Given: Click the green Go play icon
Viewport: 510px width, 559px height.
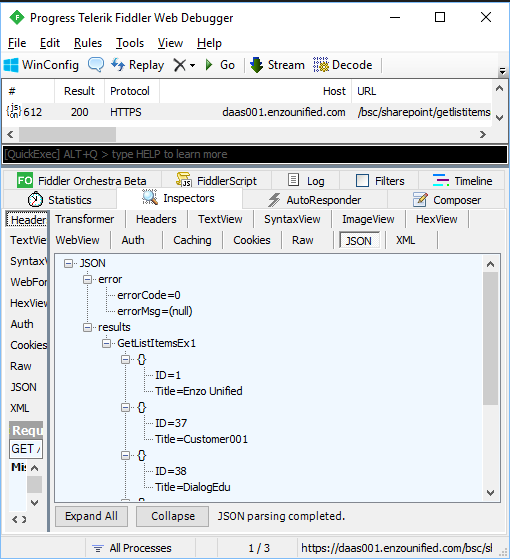Looking at the screenshot, I should tap(209, 65).
